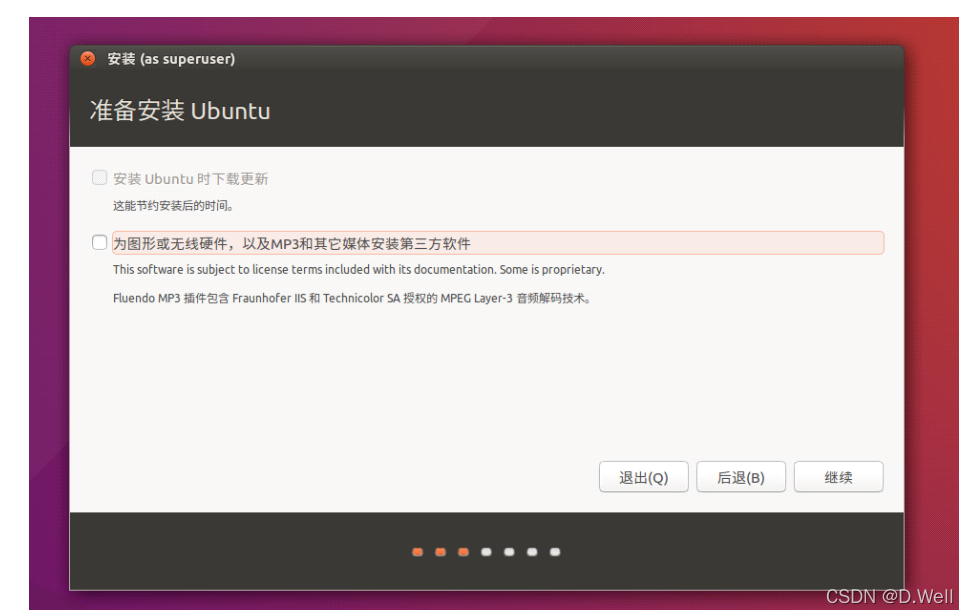969x614 pixels.
Task: Click the text 安装 Ubuntu 时下载更新
Action: point(190,179)
